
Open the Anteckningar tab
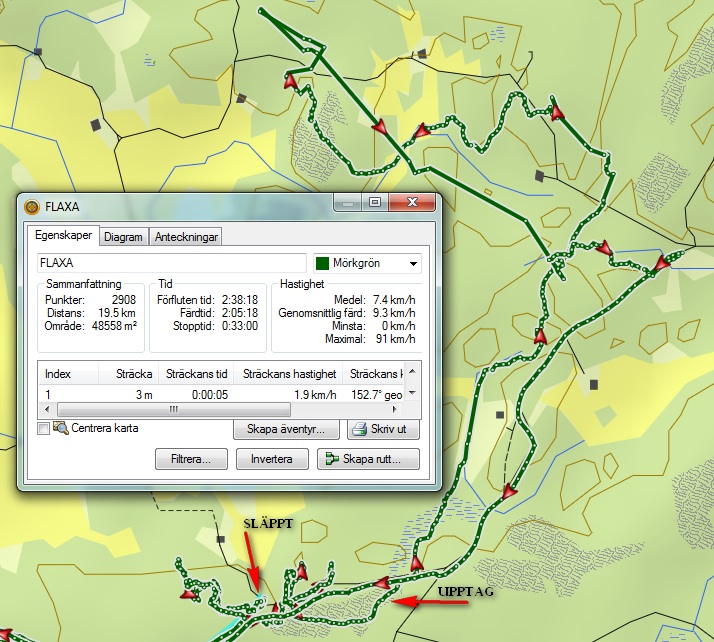point(186,237)
